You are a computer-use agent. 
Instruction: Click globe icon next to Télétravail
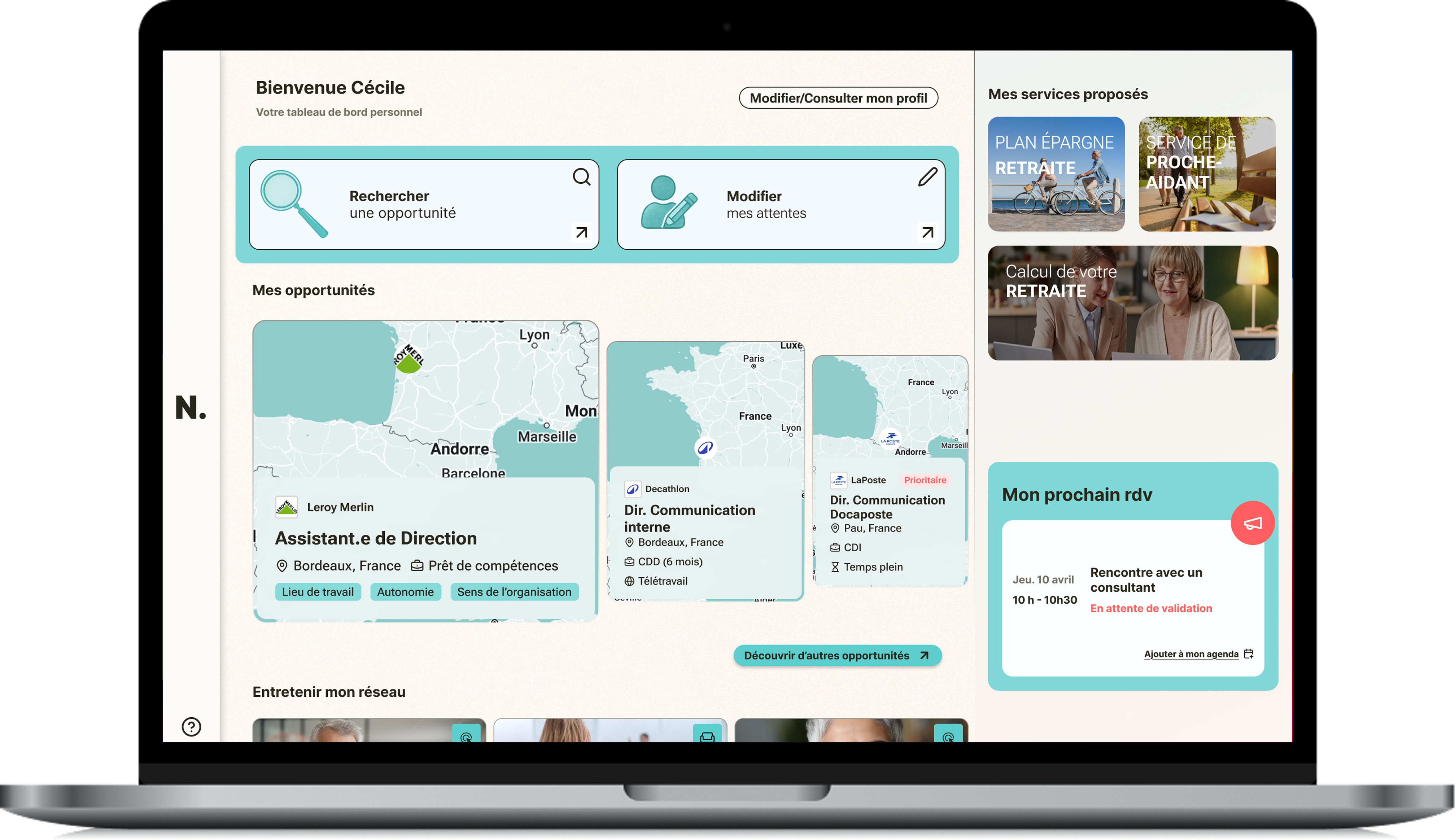point(629,581)
